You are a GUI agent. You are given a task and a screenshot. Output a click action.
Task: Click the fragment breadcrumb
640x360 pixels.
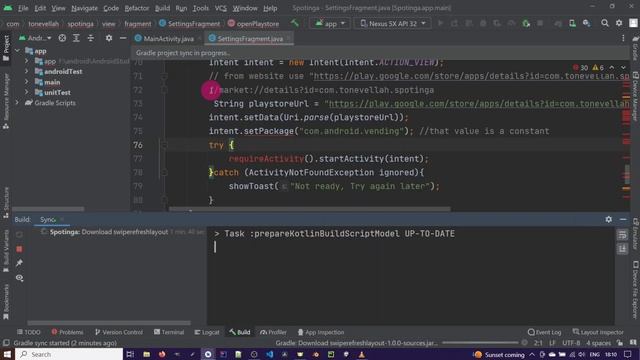pyautogui.click(x=138, y=24)
